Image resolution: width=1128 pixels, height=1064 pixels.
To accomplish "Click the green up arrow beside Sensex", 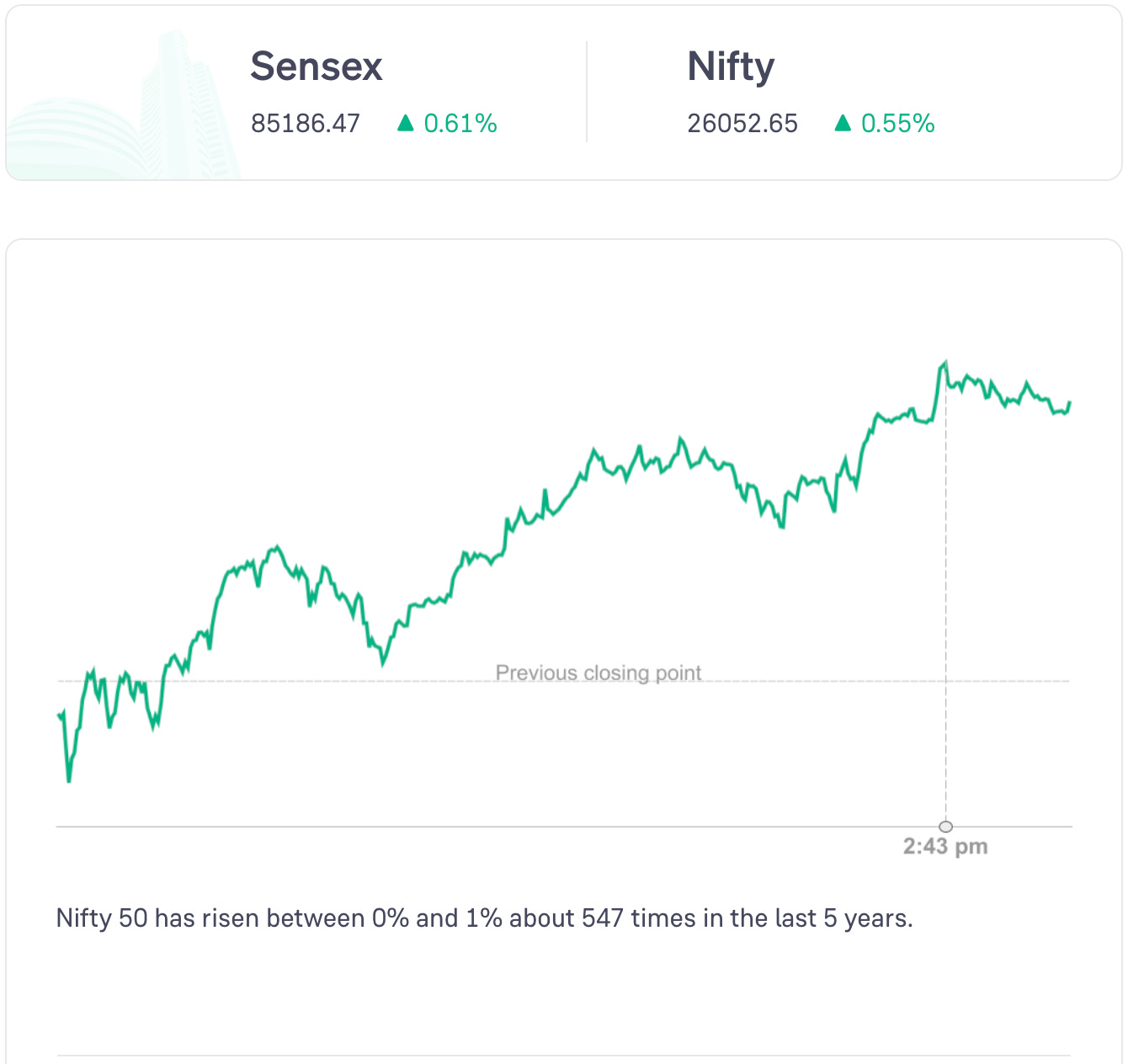I will point(405,124).
